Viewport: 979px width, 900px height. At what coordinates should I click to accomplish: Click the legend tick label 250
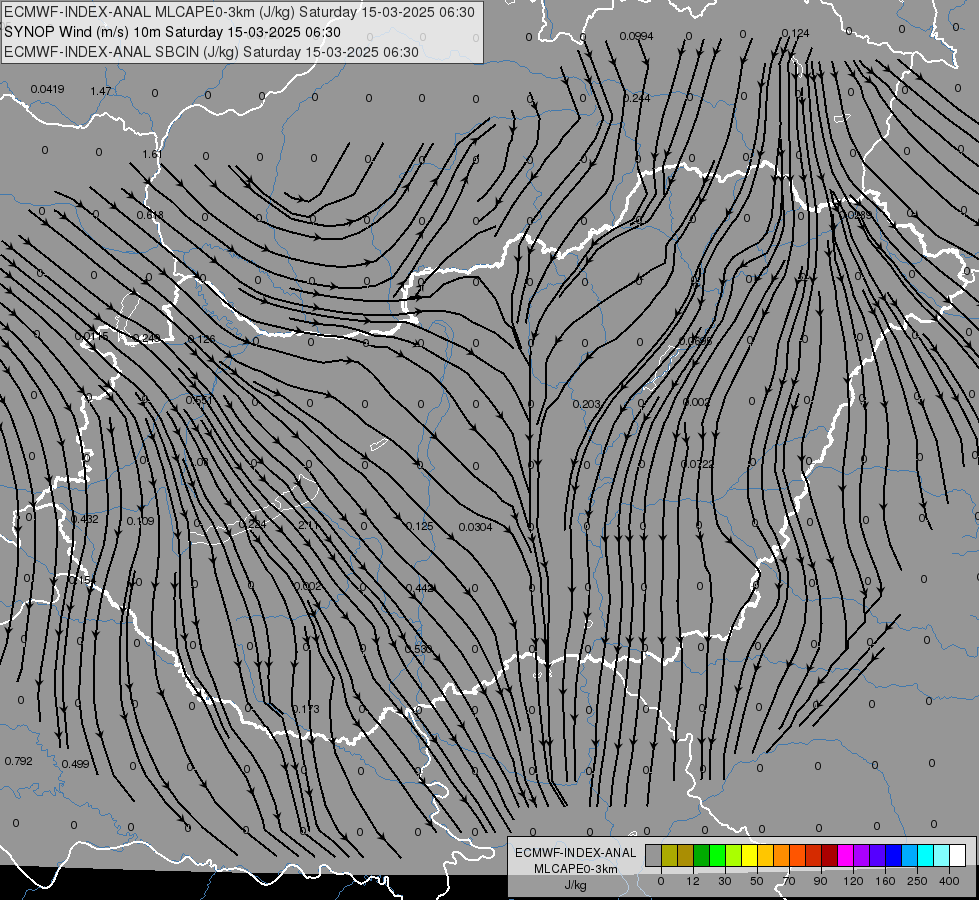click(x=917, y=881)
